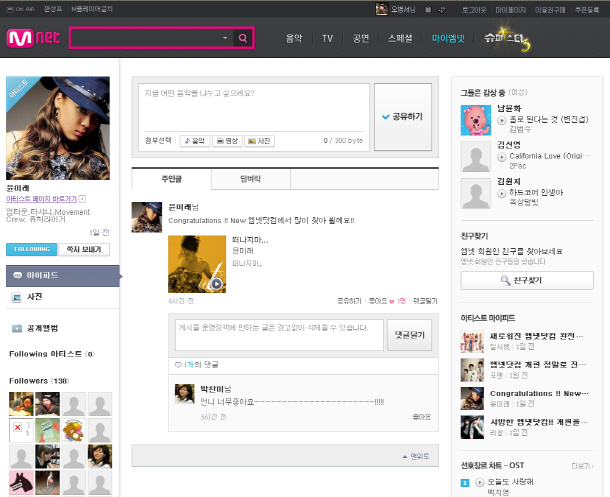The width and height of the screenshot is (610, 497).
Task: Click the comment input text field
Action: coord(279,335)
